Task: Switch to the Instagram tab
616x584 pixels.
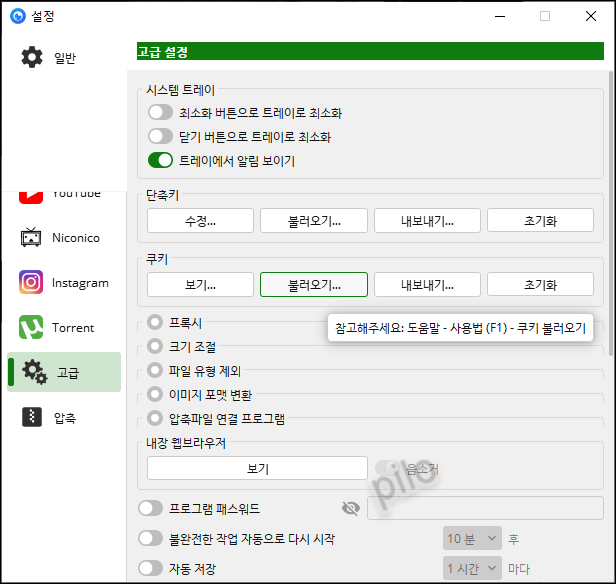Action: coord(64,282)
